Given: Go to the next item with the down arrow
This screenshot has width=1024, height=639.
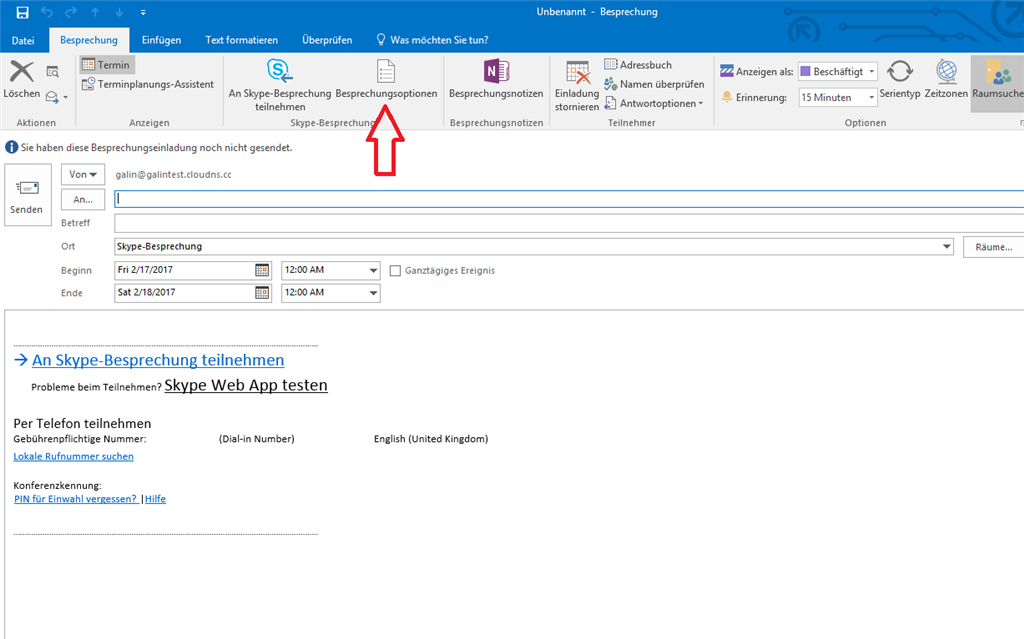Looking at the screenshot, I should pos(119,12).
